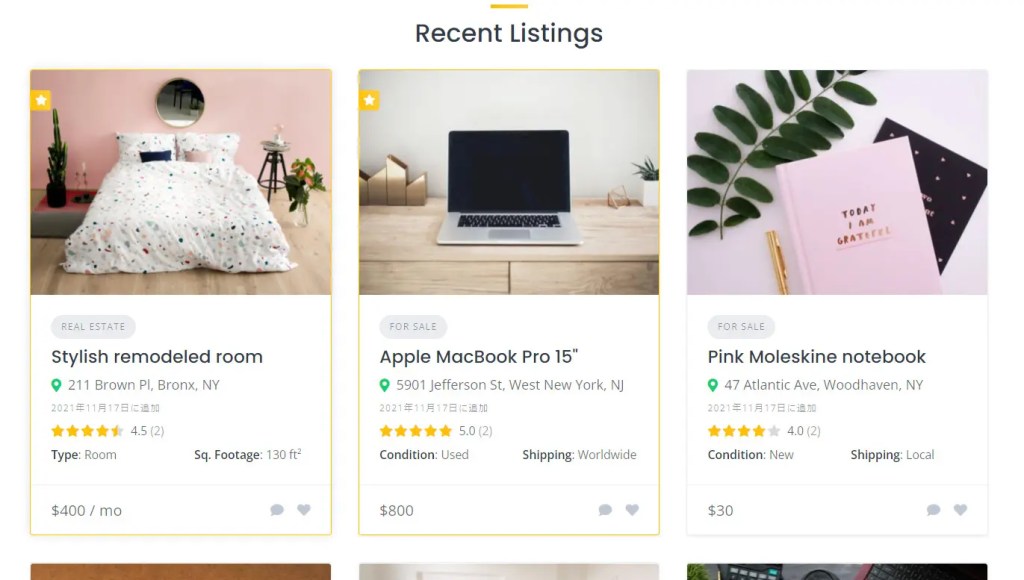Click the 4.5 star rating on room listing
The height and width of the screenshot is (580, 1024).
coord(108,430)
